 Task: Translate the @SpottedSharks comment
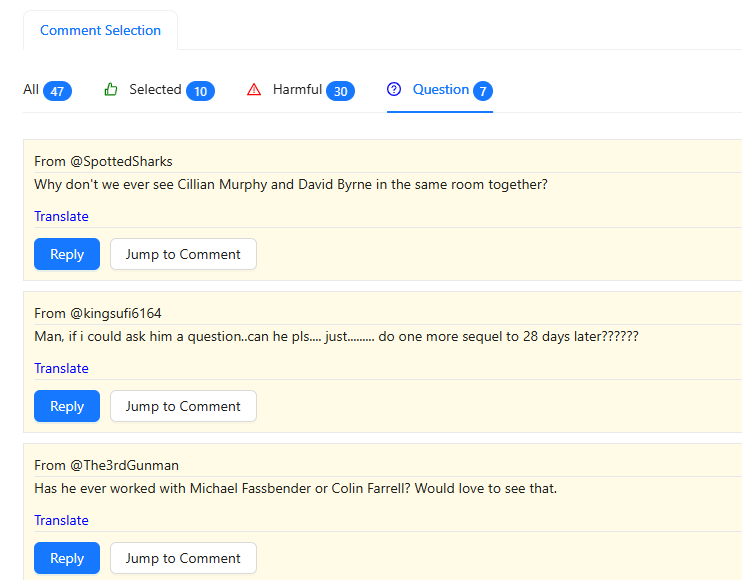(61, 216)
